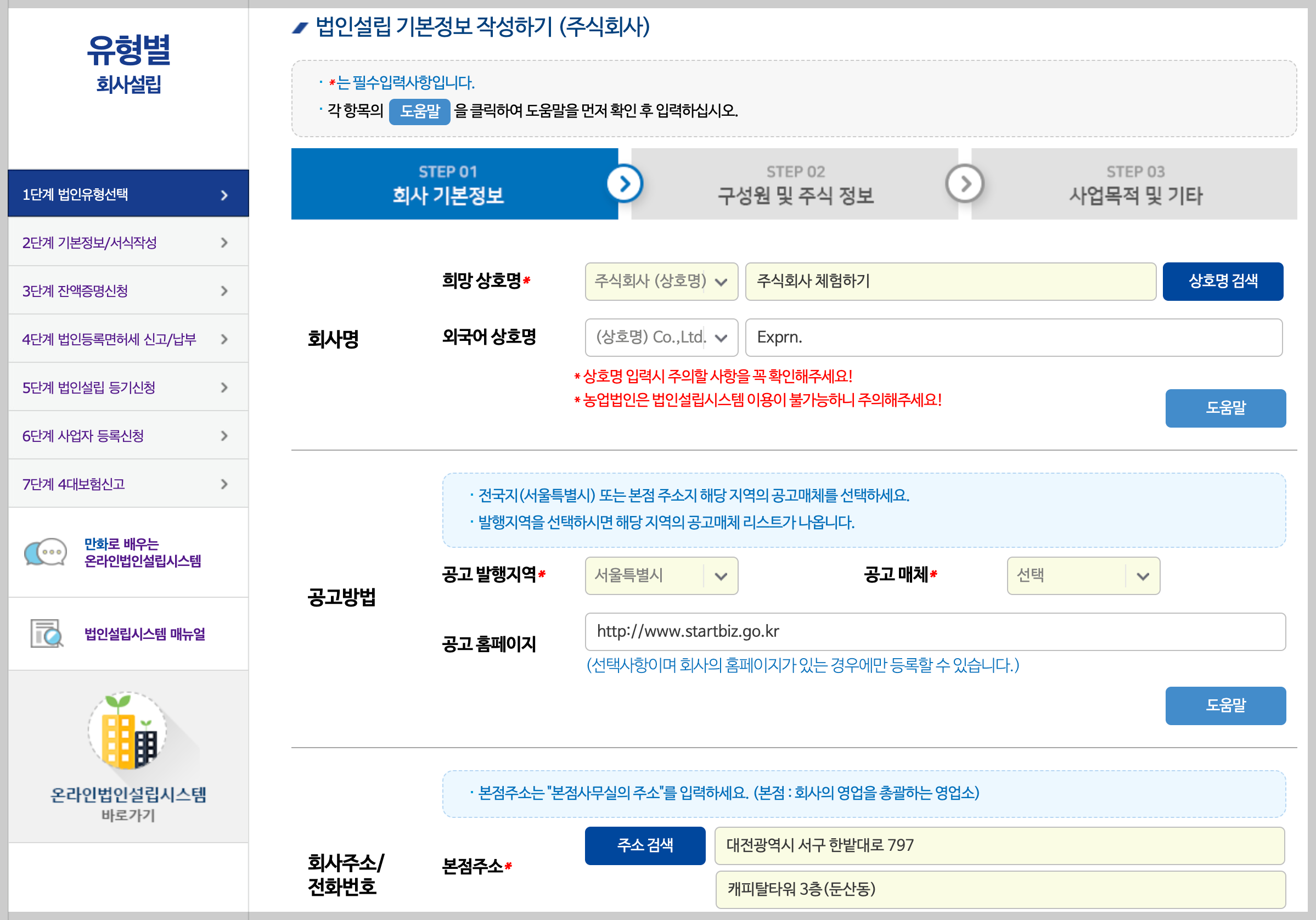
Task: Switch to STEP 02 구성원 및 주식 정보
Action: tap(795, 184)
